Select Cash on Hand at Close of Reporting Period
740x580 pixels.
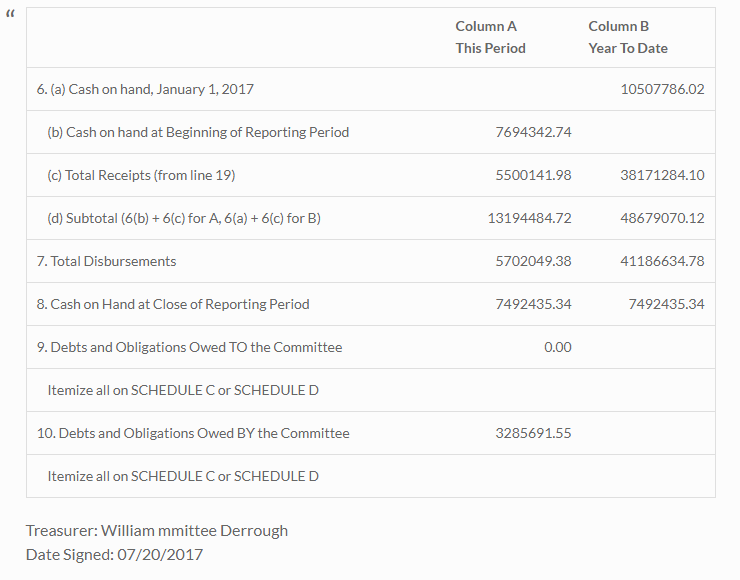tap(173, 304)
